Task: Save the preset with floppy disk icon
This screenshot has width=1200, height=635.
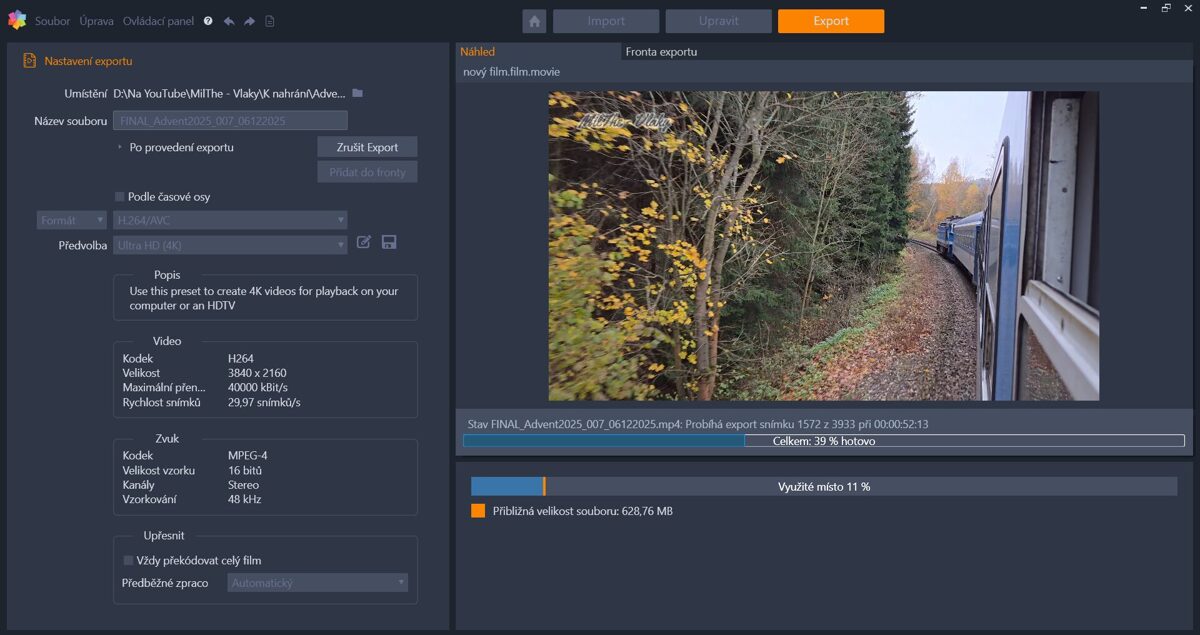Action: point(389,242)
